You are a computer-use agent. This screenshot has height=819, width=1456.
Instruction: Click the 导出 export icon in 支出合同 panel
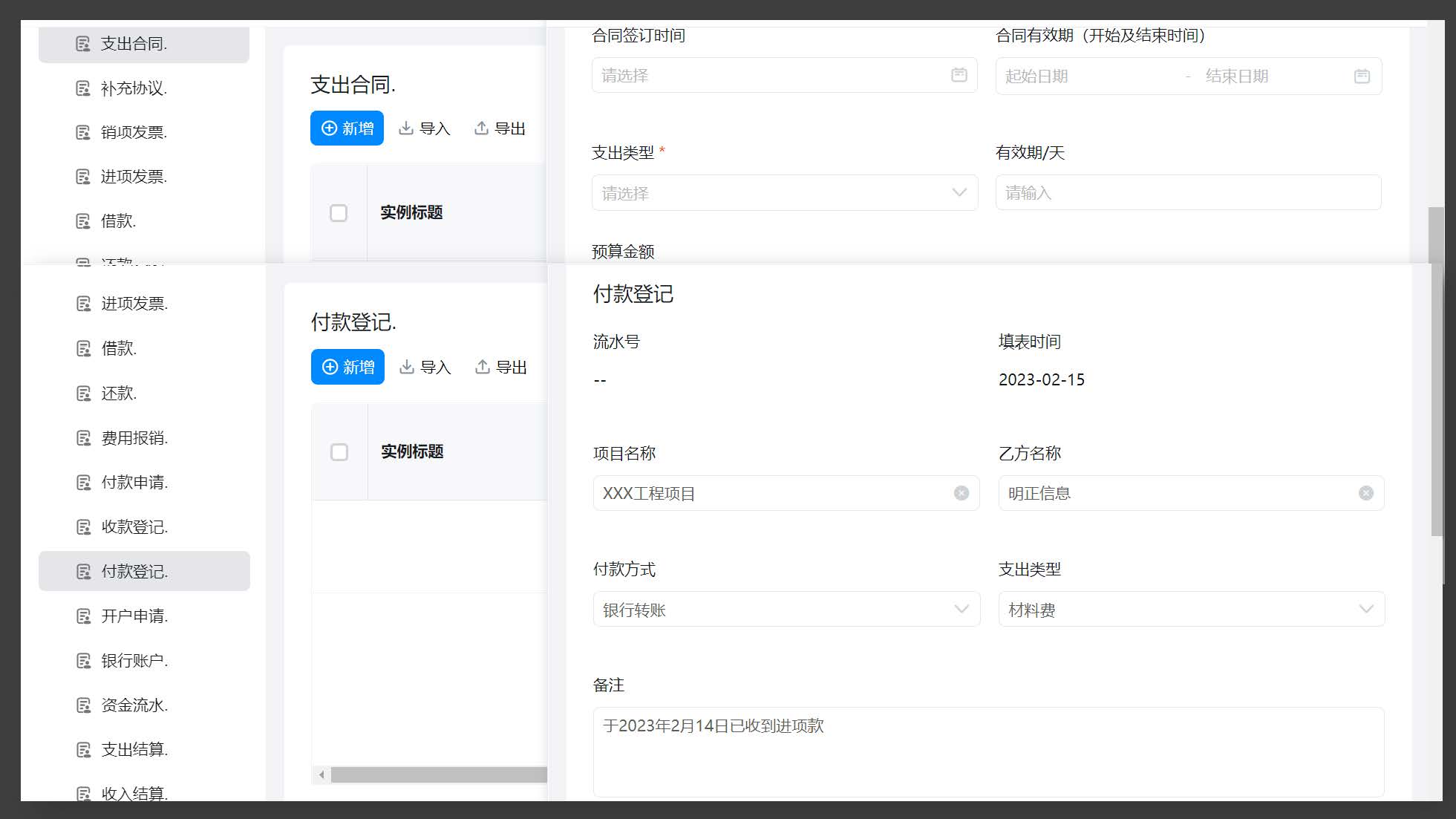tap(481, 128)
